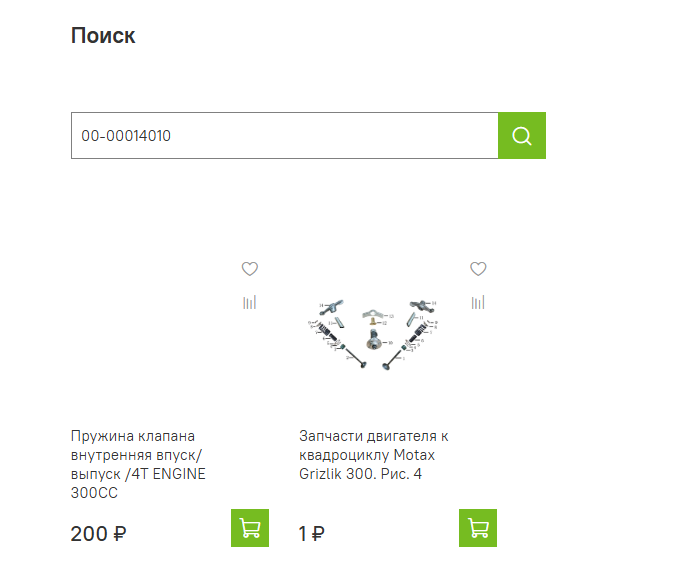The width and height of the screenshot is (694, 571).
Task: Add valve spring product to favorites
Action: pos(250,268)
